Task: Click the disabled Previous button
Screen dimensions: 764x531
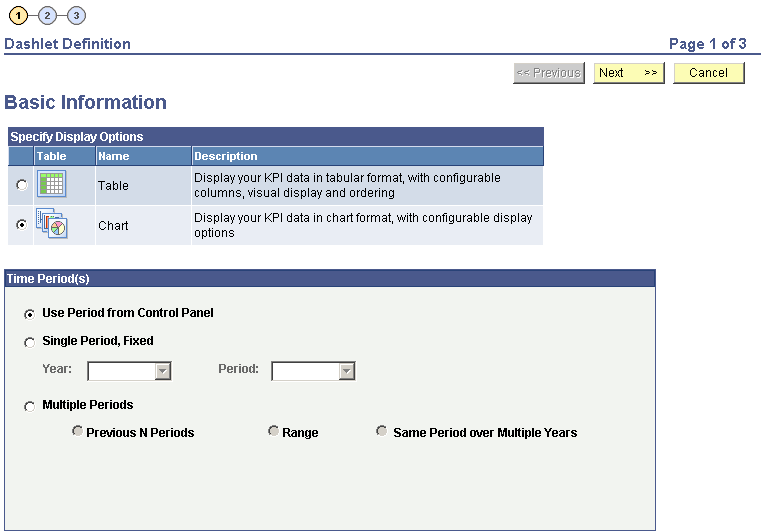Action: [548, 73]
